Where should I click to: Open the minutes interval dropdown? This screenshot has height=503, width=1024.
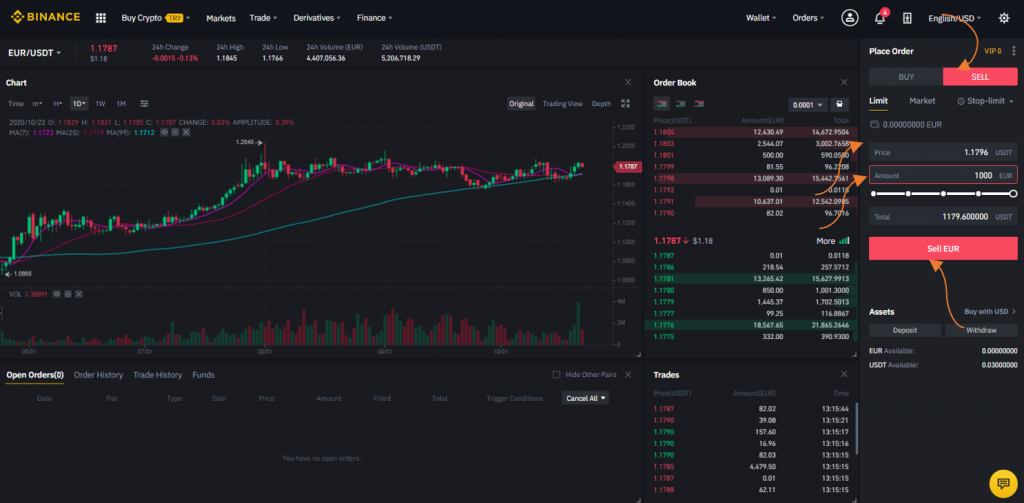[x=37, y=103]
